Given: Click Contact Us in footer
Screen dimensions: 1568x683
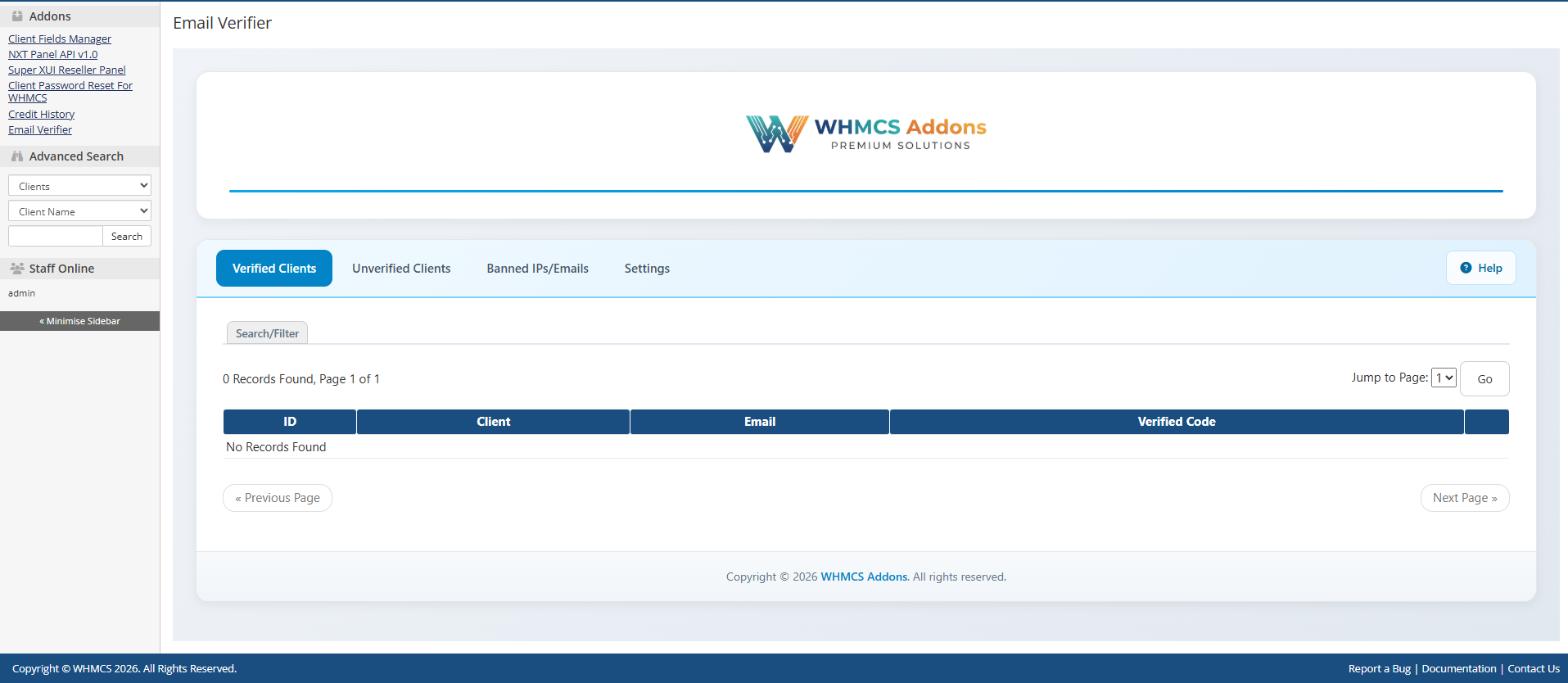Looking at the screenshot, I should (x=1534, y=668).
